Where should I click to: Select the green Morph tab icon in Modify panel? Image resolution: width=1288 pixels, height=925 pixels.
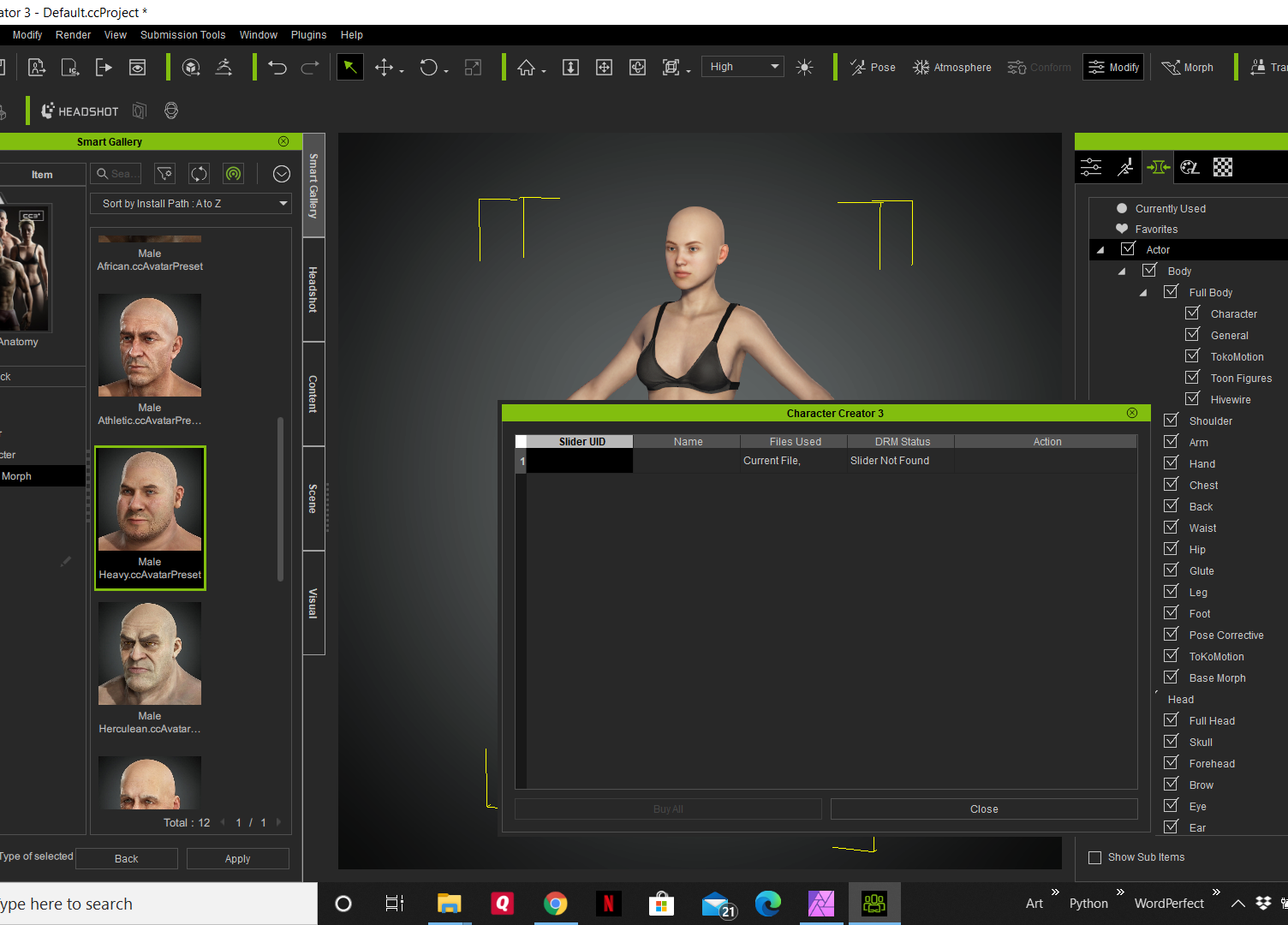1158,167
